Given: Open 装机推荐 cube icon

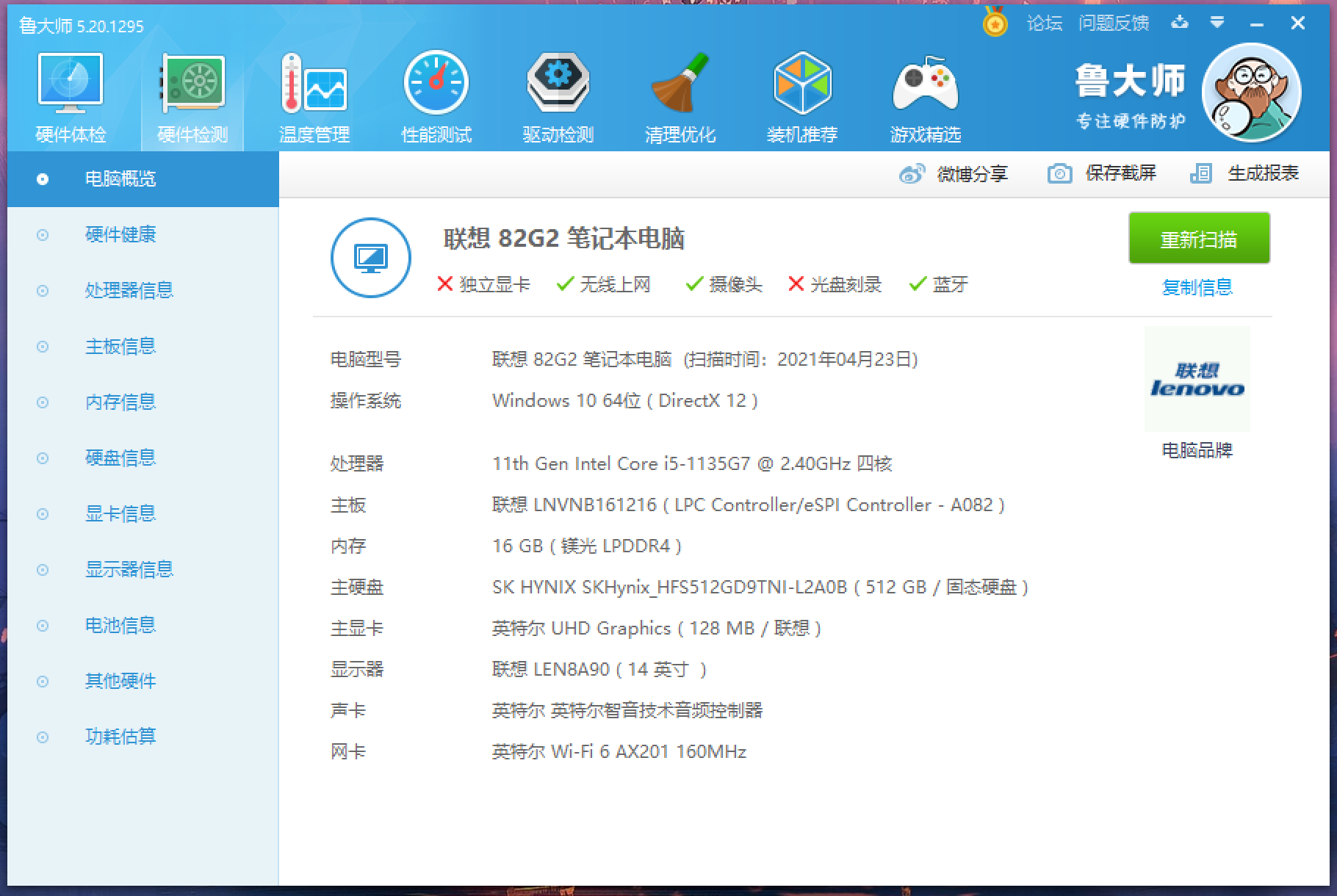Looking at the screenshot, I should coord(802,83).
